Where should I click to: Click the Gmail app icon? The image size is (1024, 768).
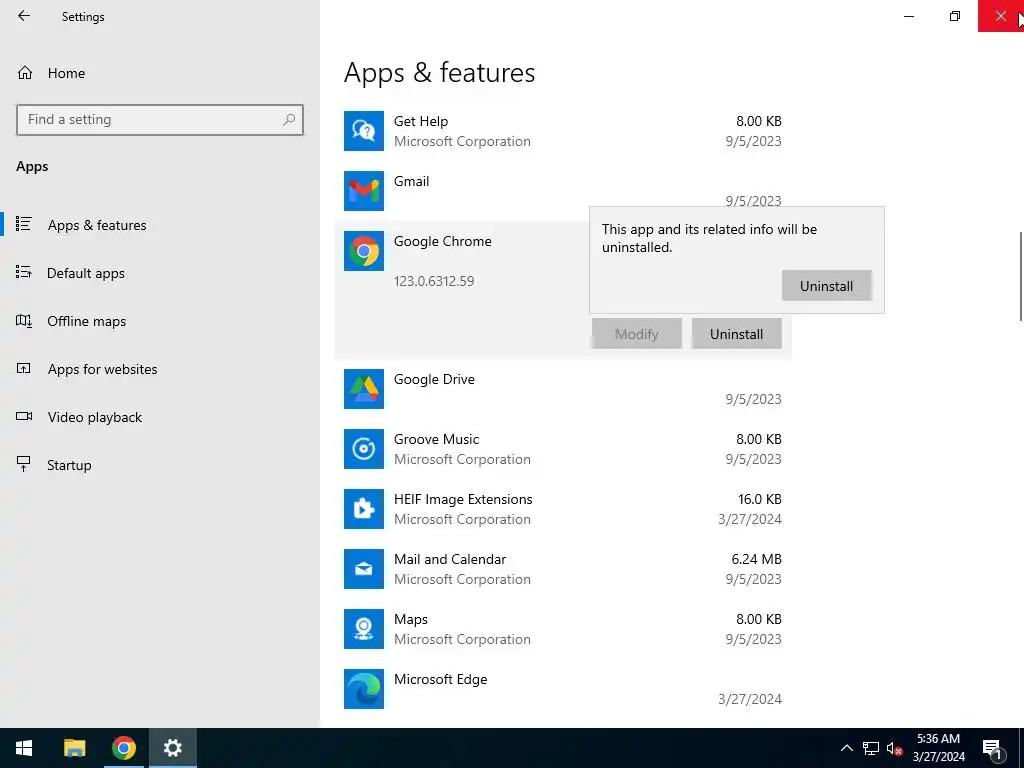click(x=364, y=191)
